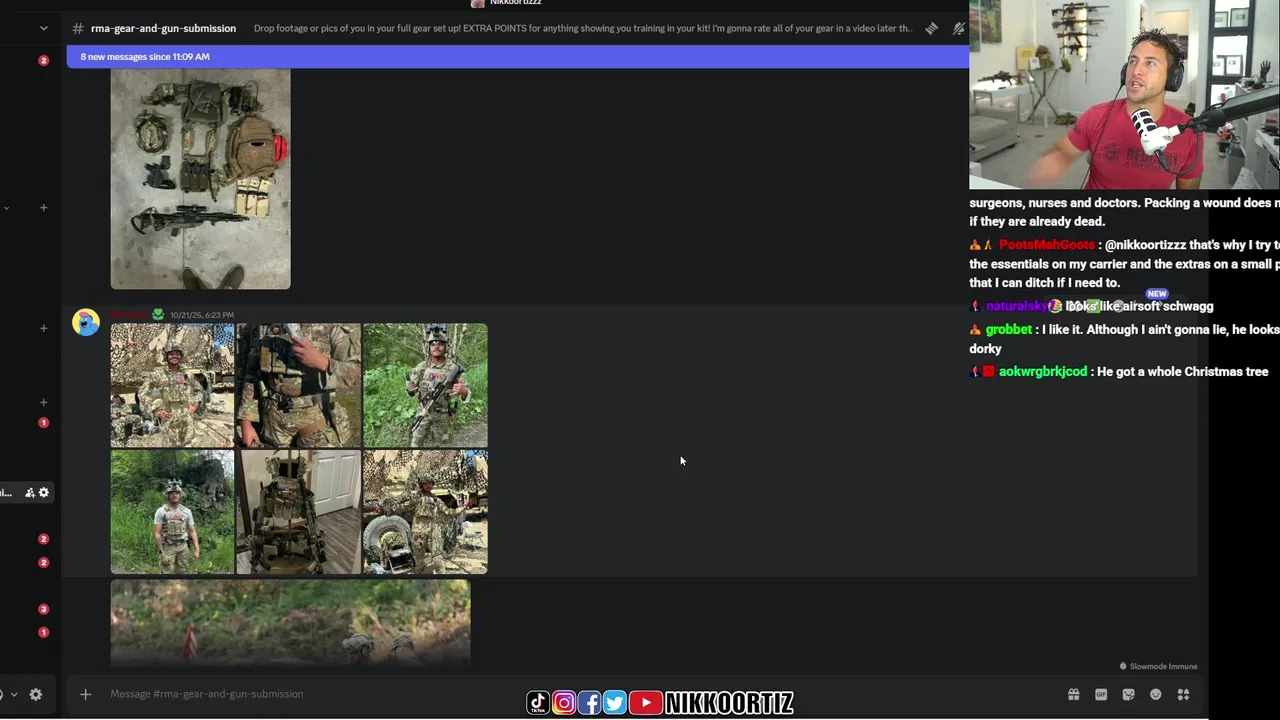Click the TikTok icon in overlay
The width and height of the screenshot is (1280, 720).
click(x=538, y=703)
